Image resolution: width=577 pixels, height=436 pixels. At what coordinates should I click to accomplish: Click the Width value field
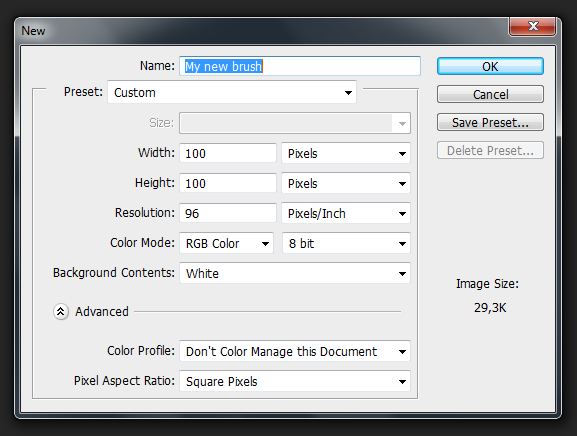pos(228,153)
